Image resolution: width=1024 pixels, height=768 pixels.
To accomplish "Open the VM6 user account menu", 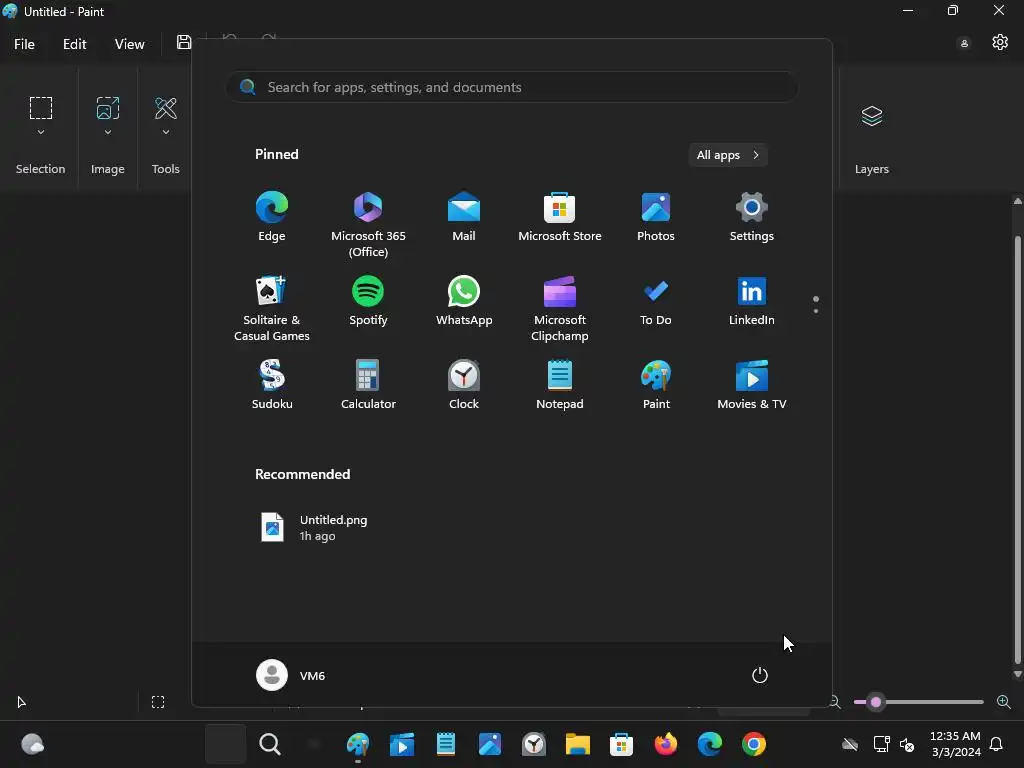I will (291, 675).
